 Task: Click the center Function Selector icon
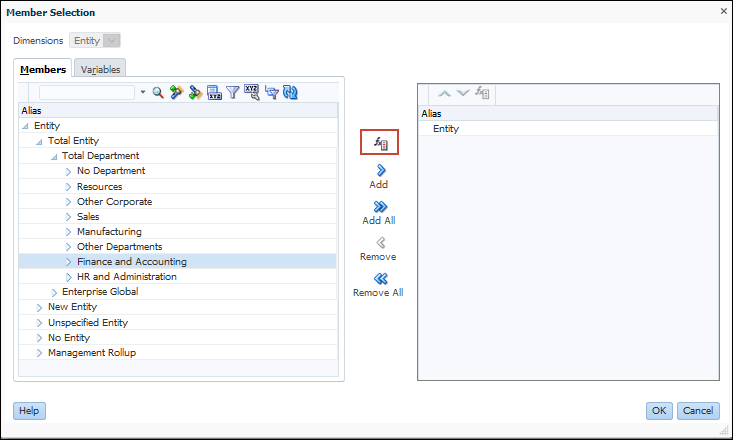point(380,143)
